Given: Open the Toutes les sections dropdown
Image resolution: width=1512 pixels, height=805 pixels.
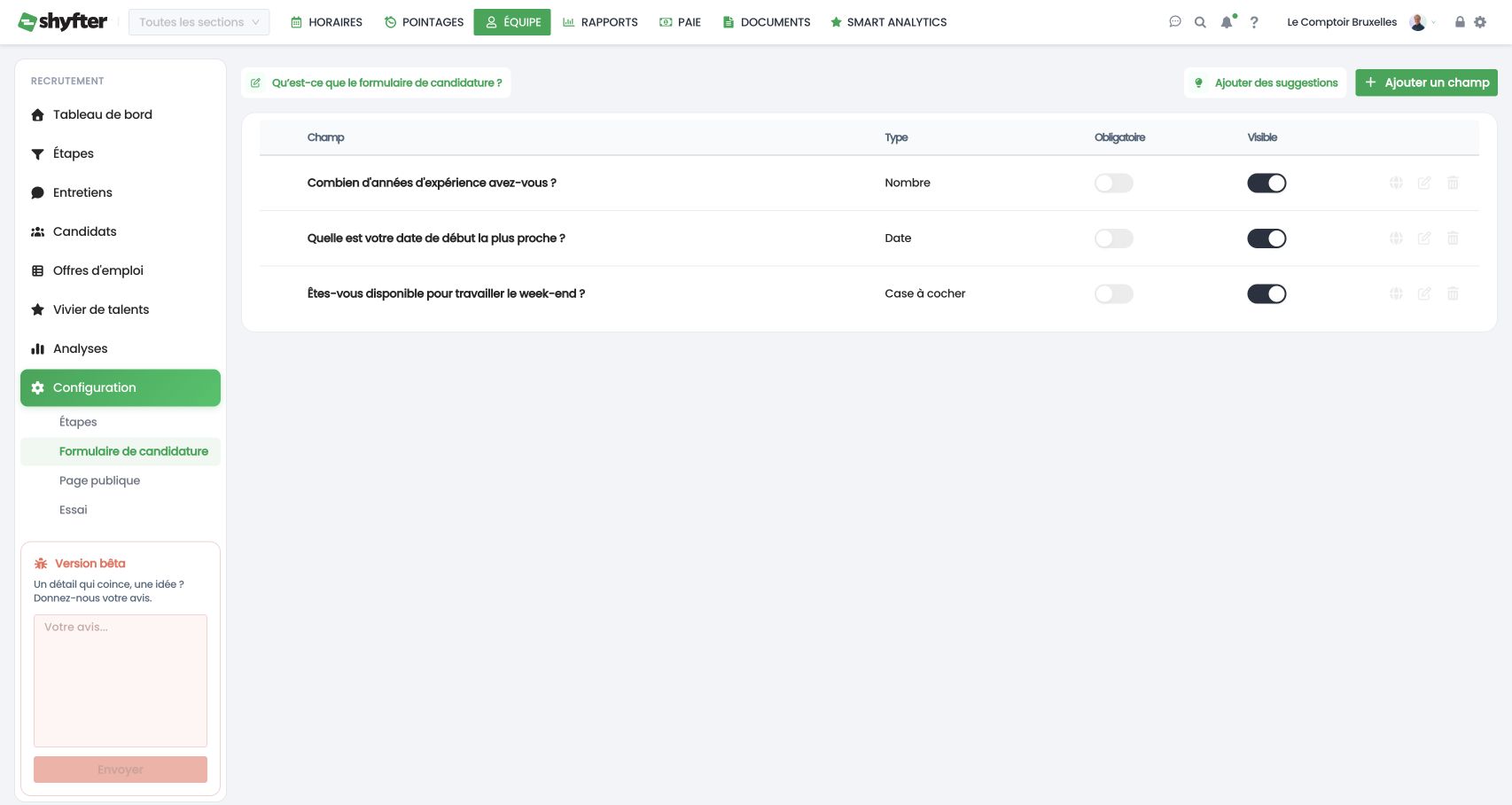Looking at the screenshot, I should pyautogui.click(x=199, y=22).
